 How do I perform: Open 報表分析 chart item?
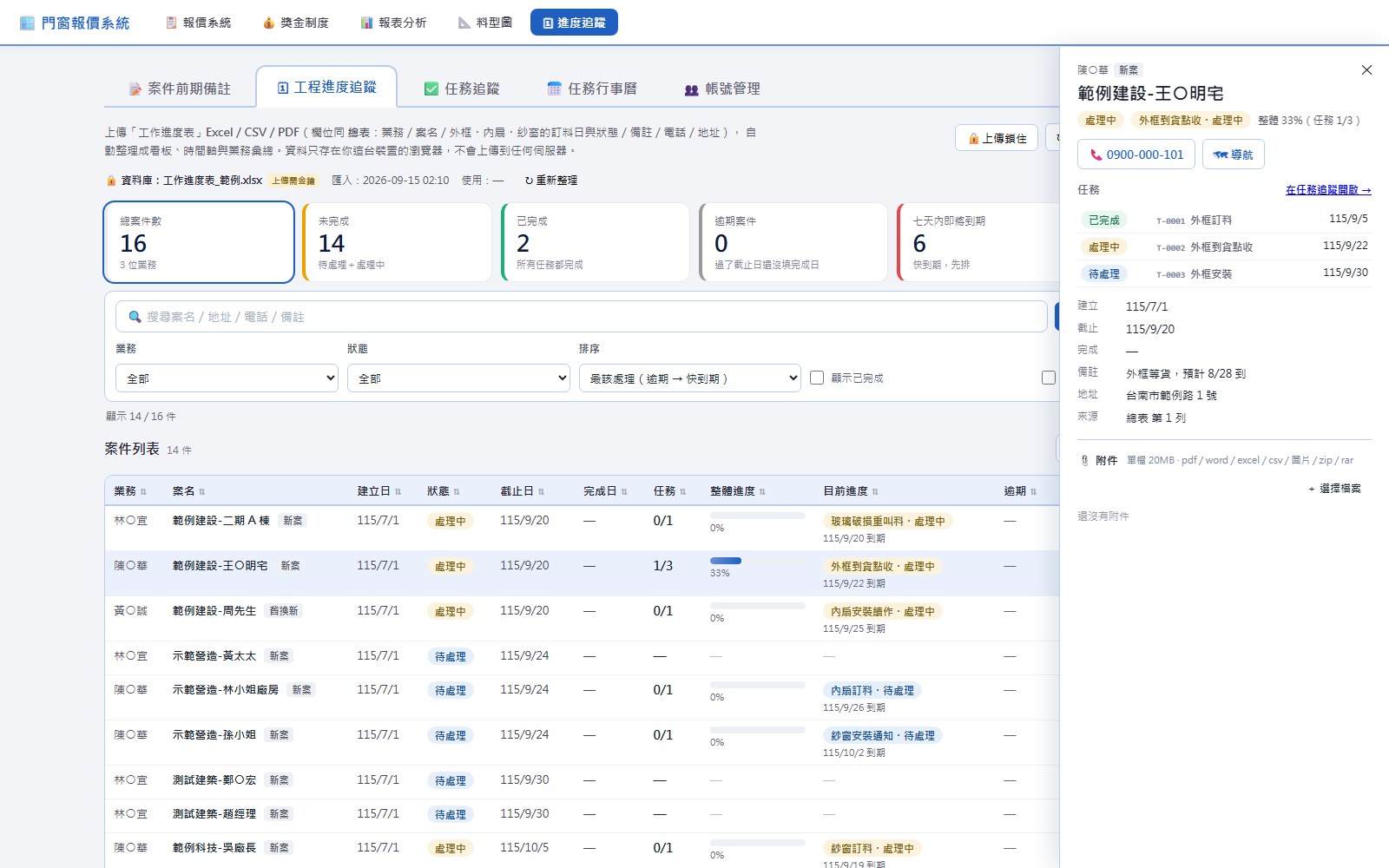pyautogui.click(x=393, y=23)
